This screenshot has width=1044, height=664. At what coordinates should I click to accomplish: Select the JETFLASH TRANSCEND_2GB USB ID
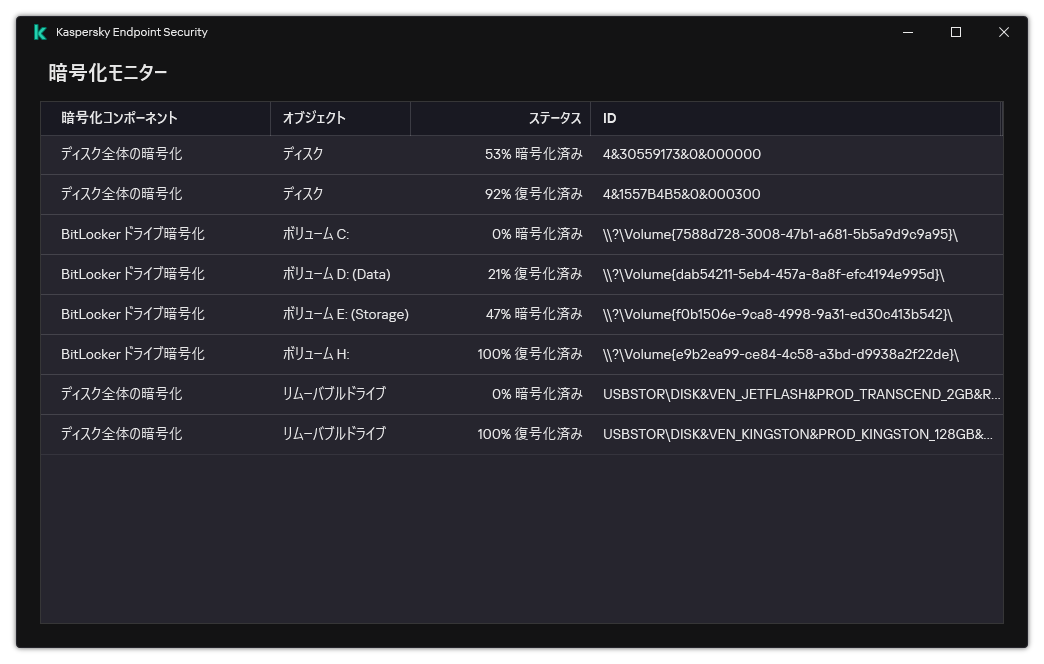coord(802,394)
